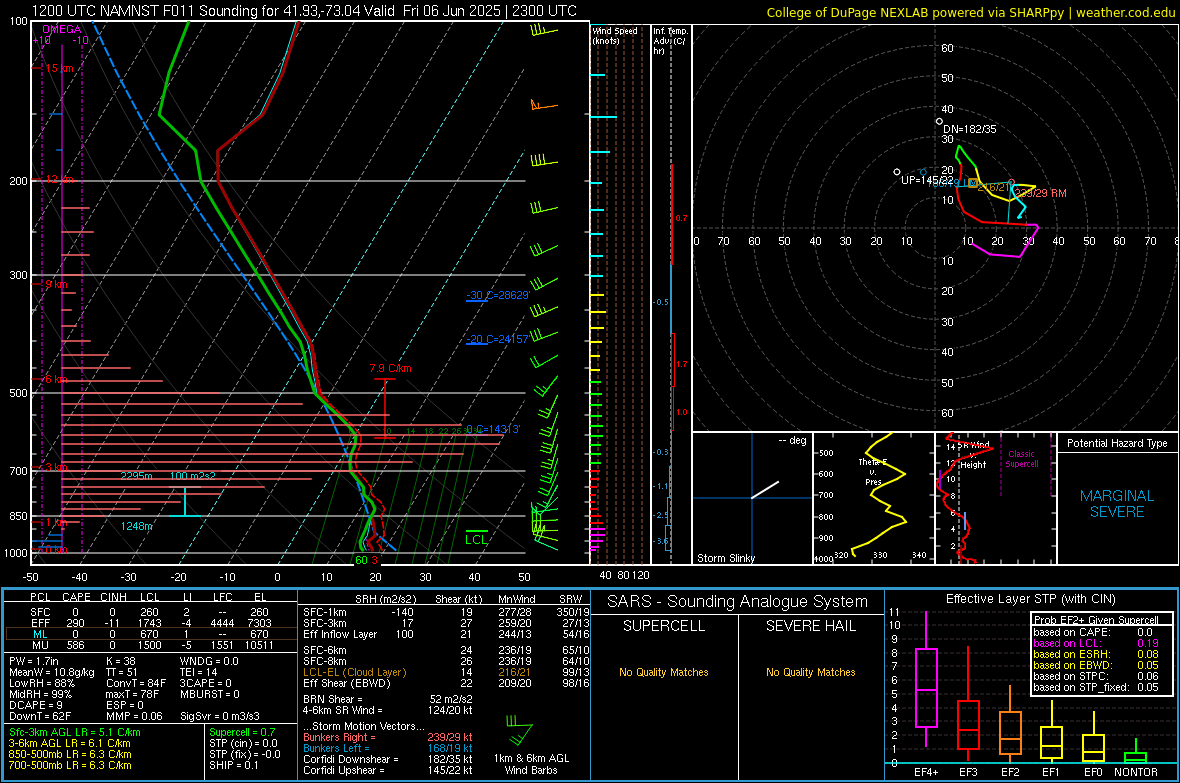Click the green LCL marker label
The image size is (1180, 783).
pyautogui.click(x=476, y=539)
